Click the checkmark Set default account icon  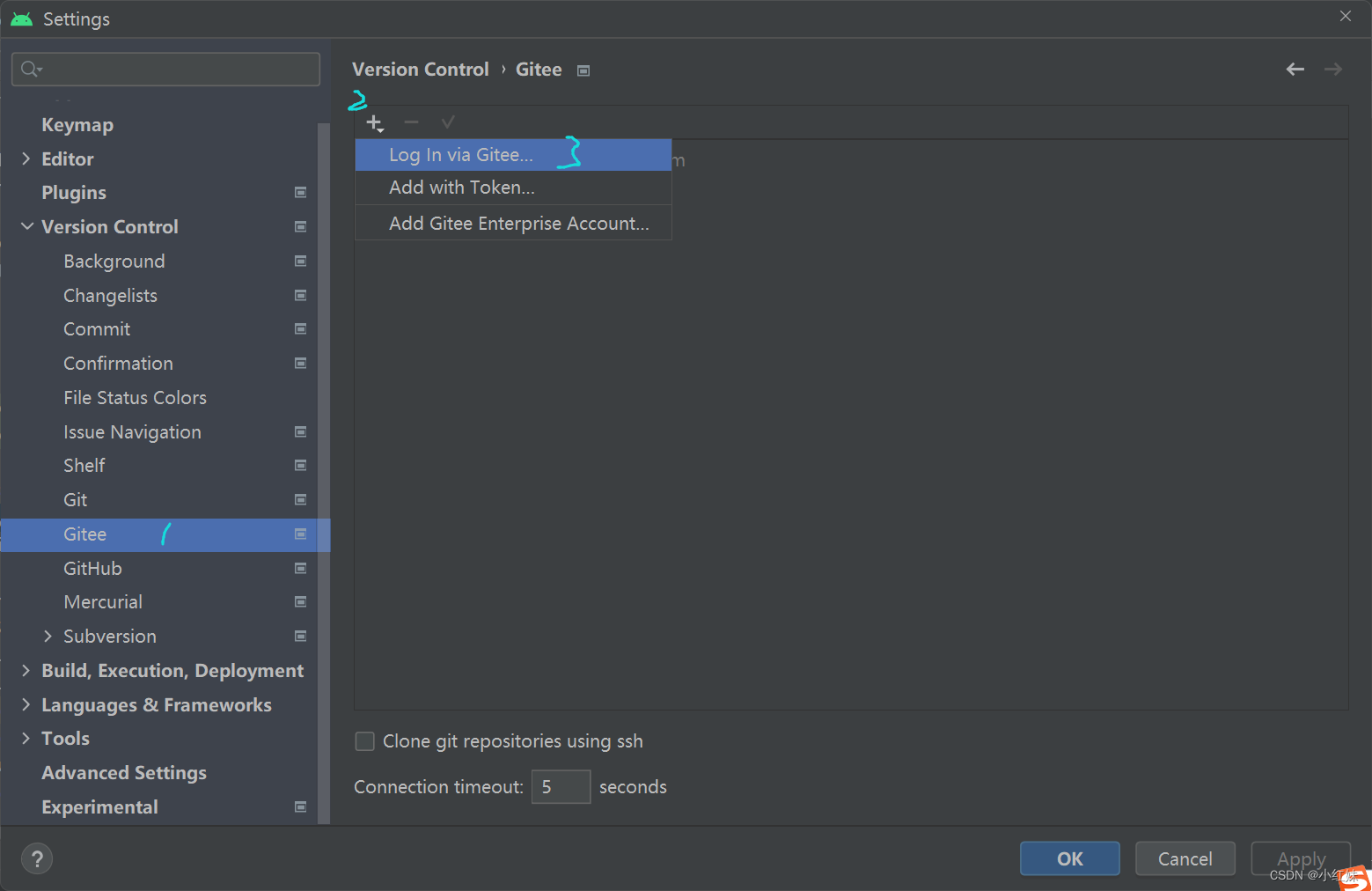448,122
